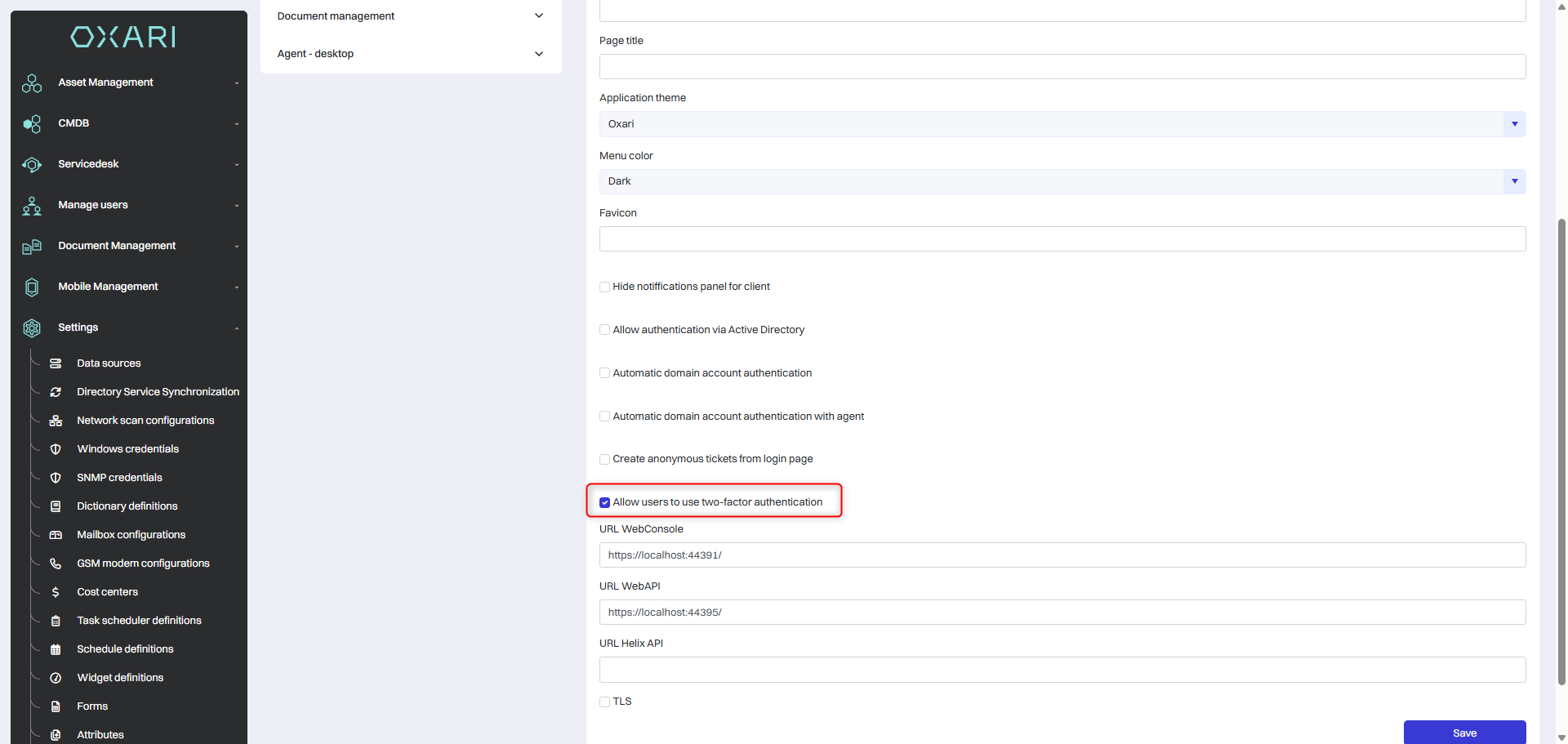Click the Servicedesk sidebar icon
This screenshot has height=744, width=1568.
click(32, 165)
